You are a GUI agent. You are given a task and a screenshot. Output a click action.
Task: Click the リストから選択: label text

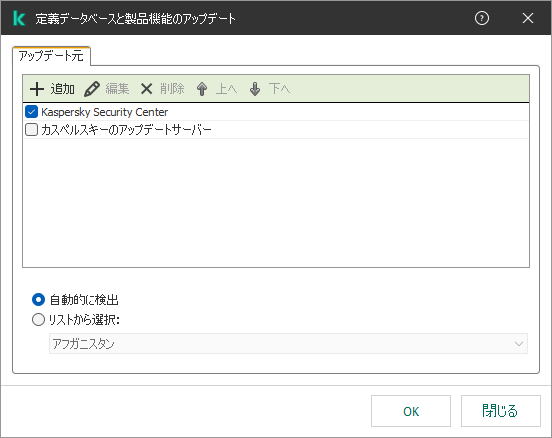tap(84, 320)
